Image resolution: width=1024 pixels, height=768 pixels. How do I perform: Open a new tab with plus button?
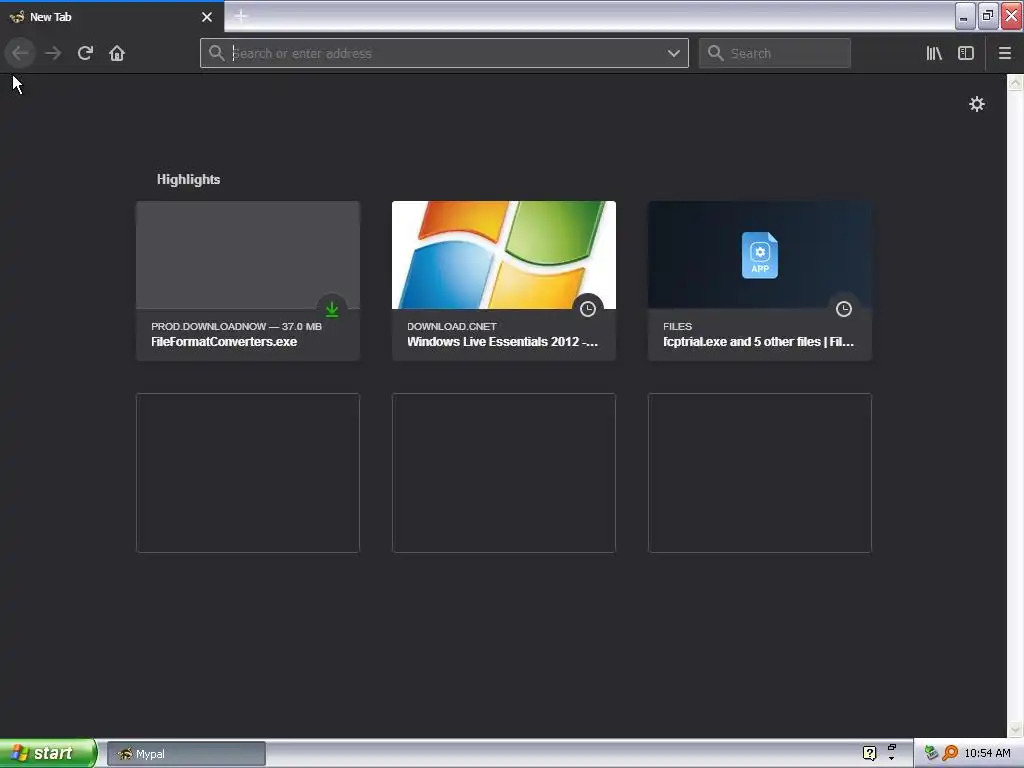coord(241,16)
